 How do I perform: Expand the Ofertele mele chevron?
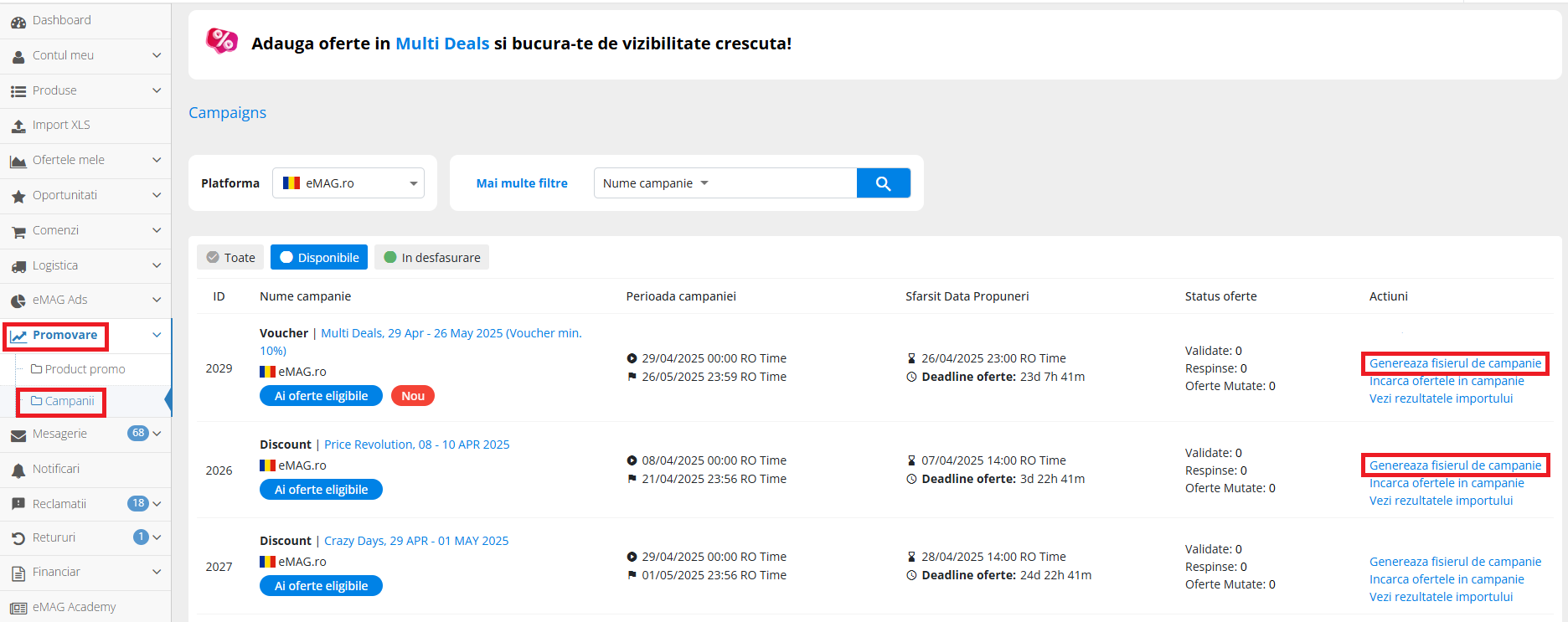tap(157, 160)
